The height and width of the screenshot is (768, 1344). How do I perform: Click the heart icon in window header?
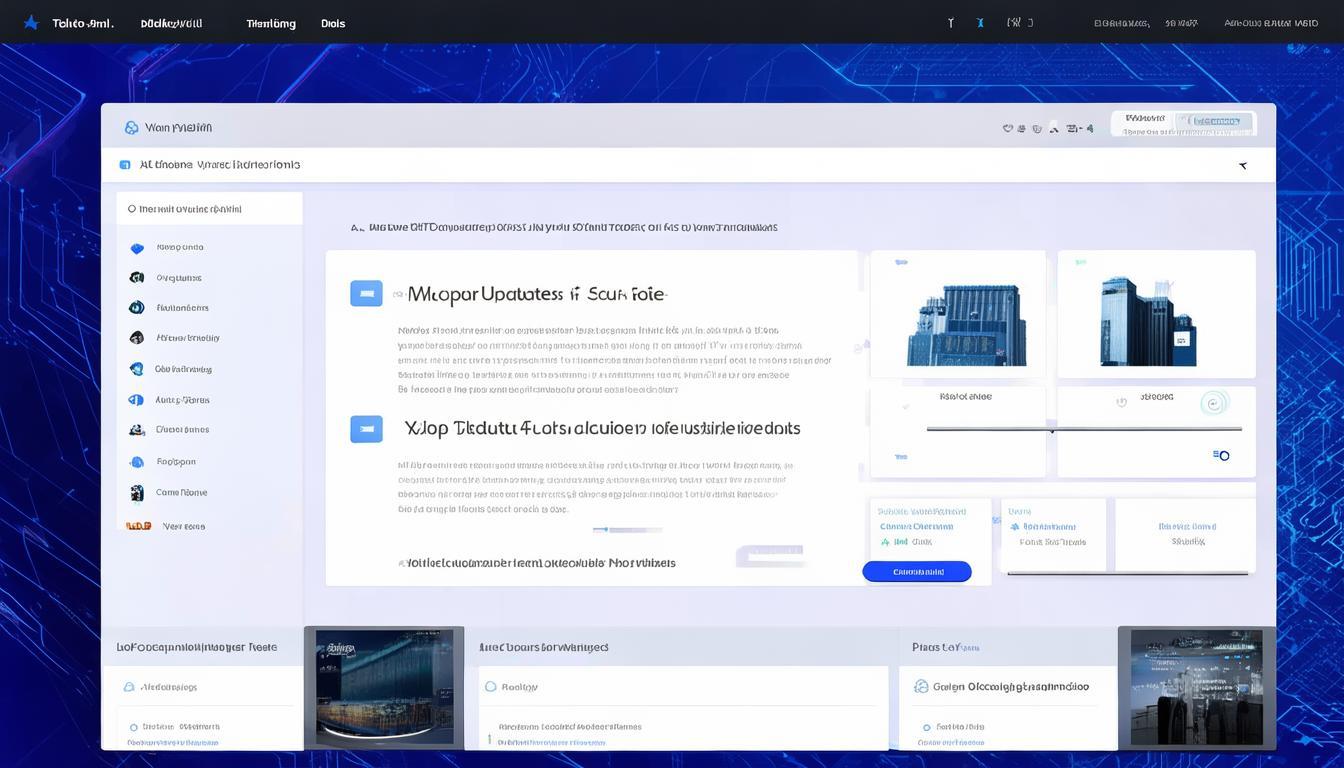tap(1007, 129)
